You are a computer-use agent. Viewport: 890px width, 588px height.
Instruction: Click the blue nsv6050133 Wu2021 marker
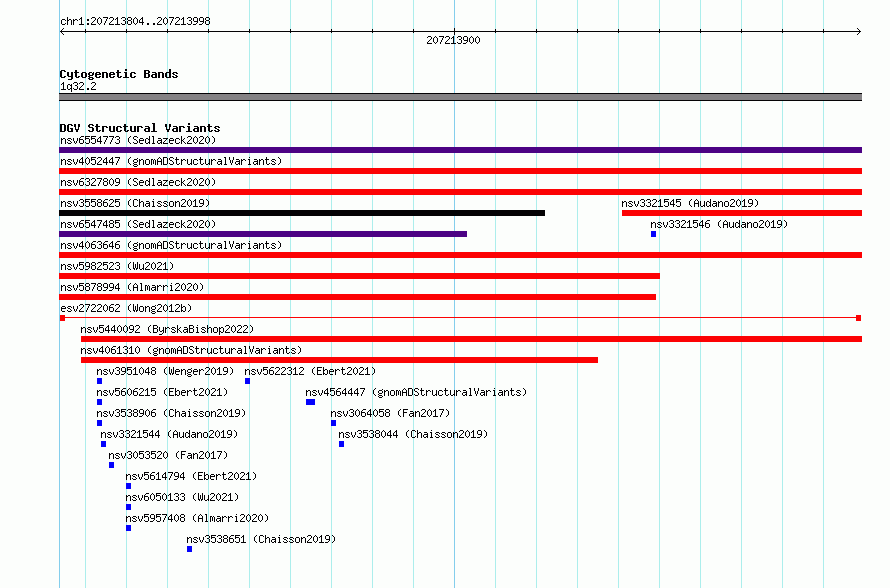(x=128, y=507)
